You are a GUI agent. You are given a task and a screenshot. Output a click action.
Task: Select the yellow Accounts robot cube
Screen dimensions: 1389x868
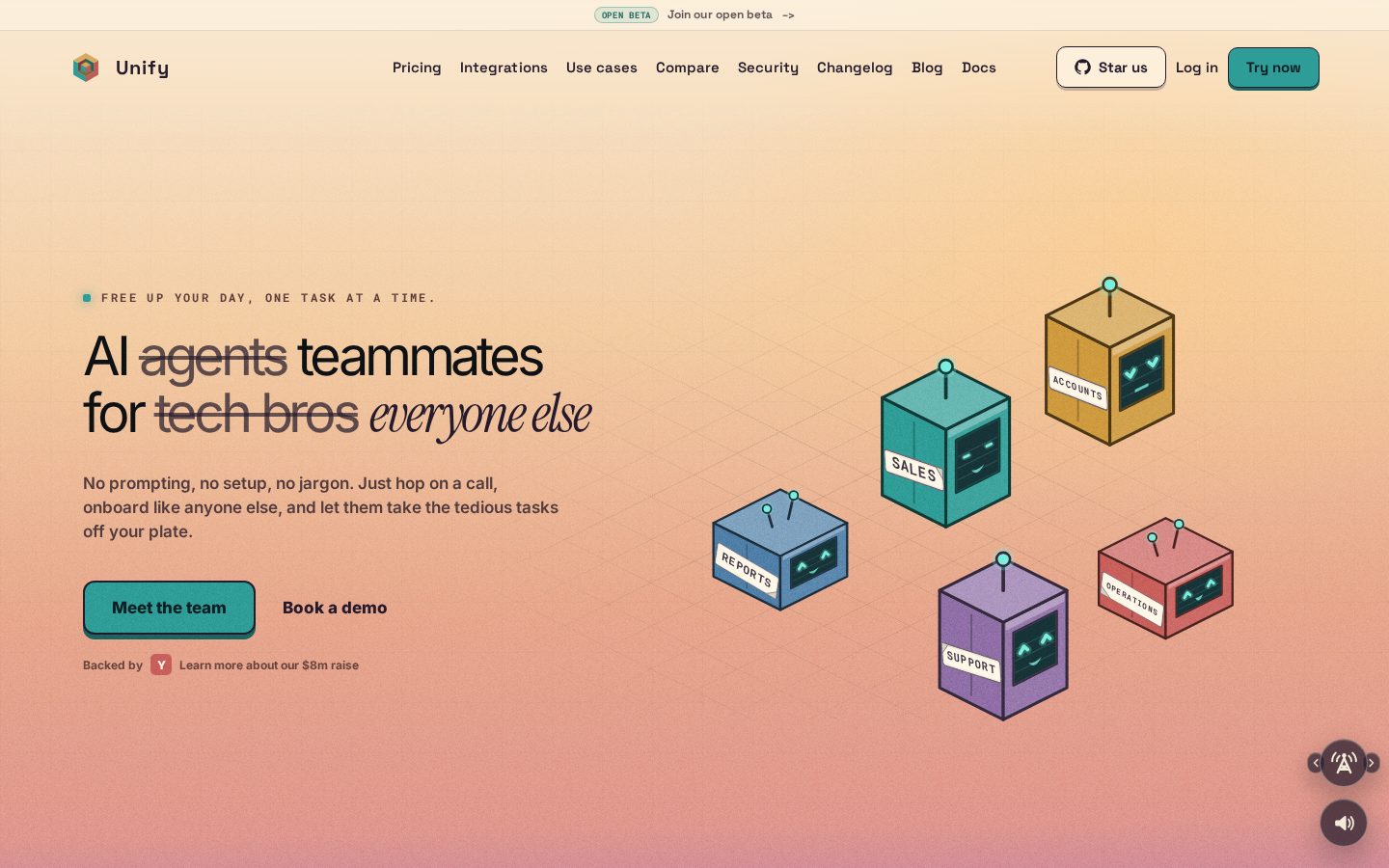(1109, 363)
